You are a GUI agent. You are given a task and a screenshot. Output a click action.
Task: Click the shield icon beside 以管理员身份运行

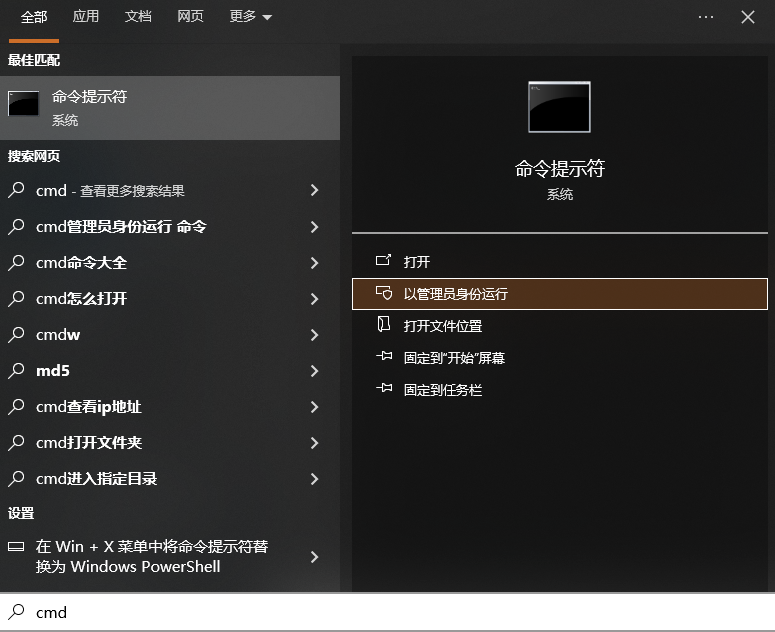point(384,293)
